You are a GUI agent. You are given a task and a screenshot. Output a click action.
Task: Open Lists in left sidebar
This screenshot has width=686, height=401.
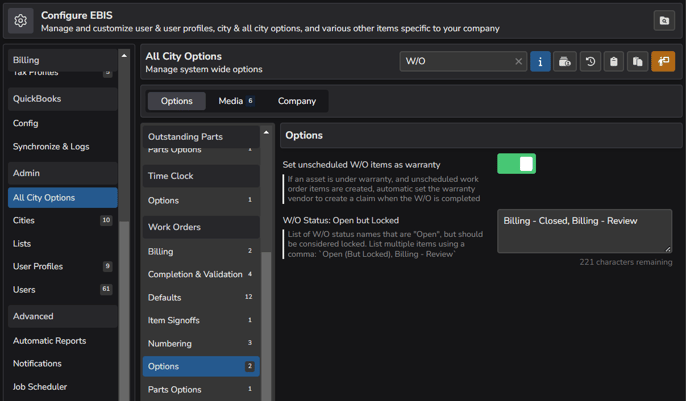pos(63,244)
